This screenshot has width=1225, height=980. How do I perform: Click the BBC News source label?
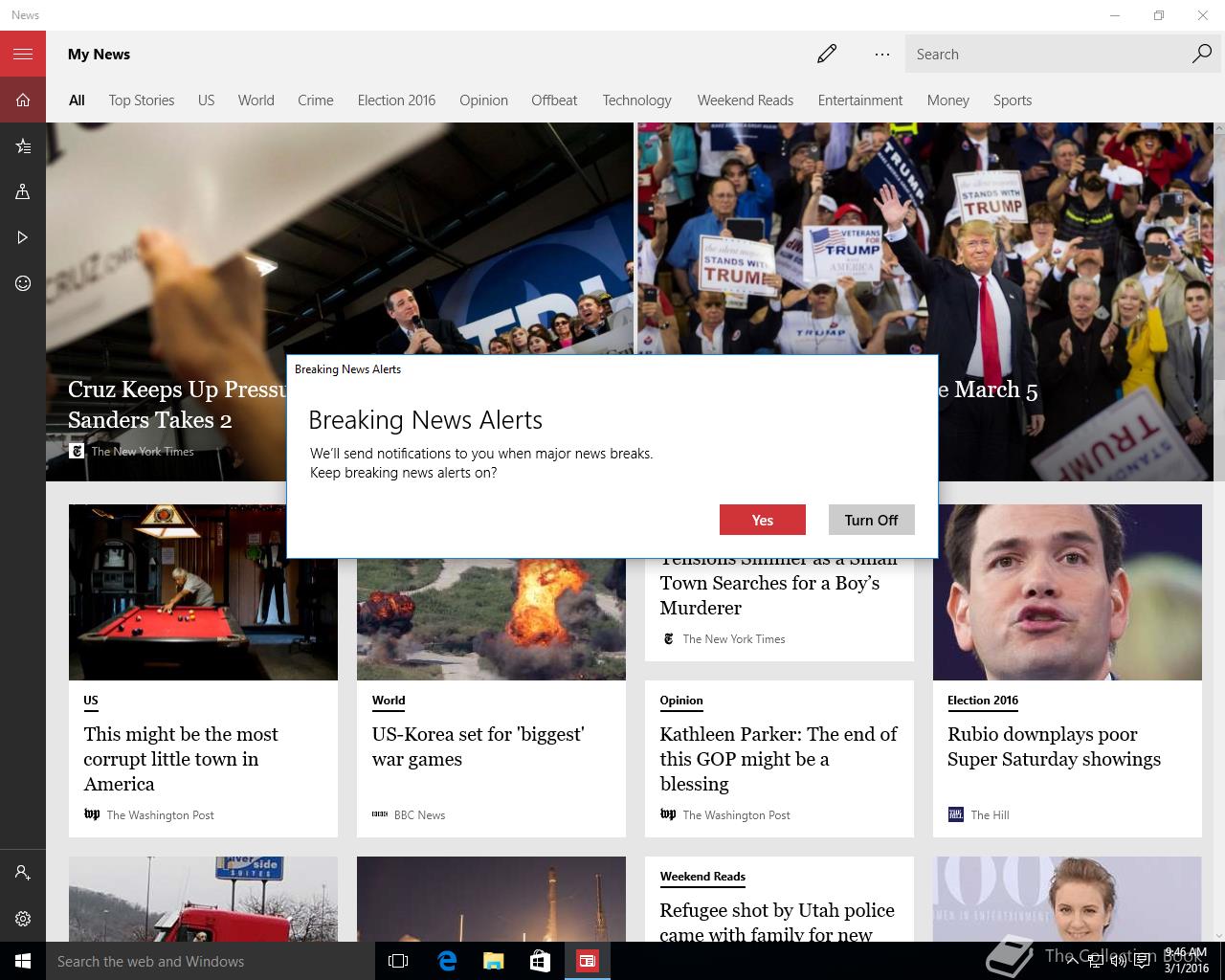point(419,815)
